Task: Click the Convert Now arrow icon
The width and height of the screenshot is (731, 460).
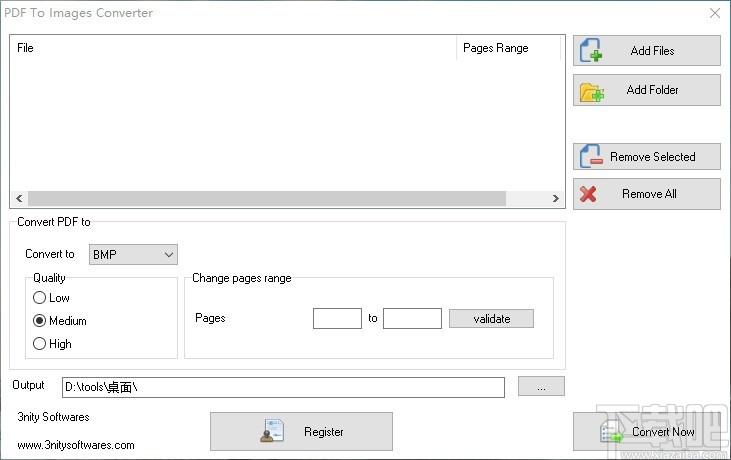Action: [612, 432]
